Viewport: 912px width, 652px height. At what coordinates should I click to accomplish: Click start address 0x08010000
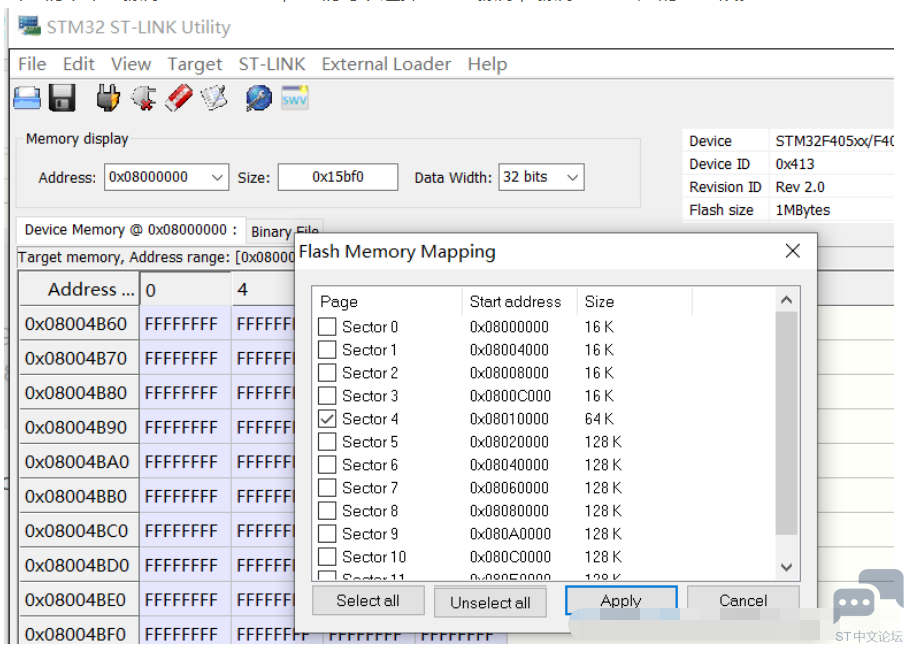pyautogui.click(x=510, y=419)
